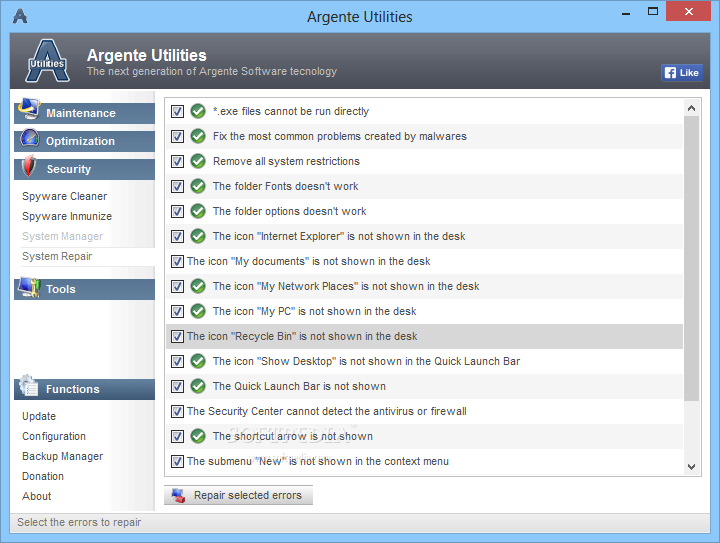Click green check icon for Show Desktop row
Viewport: 720px width, 543px height.
[198, 361]
